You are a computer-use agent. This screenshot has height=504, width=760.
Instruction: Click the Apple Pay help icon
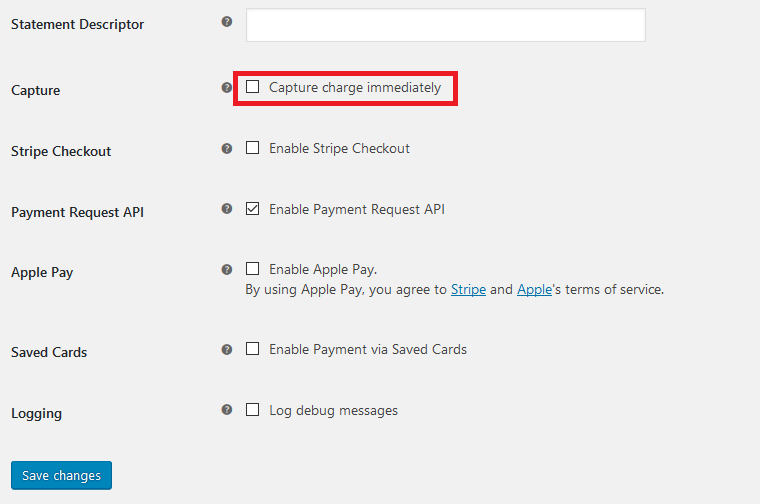click(227, 270)
